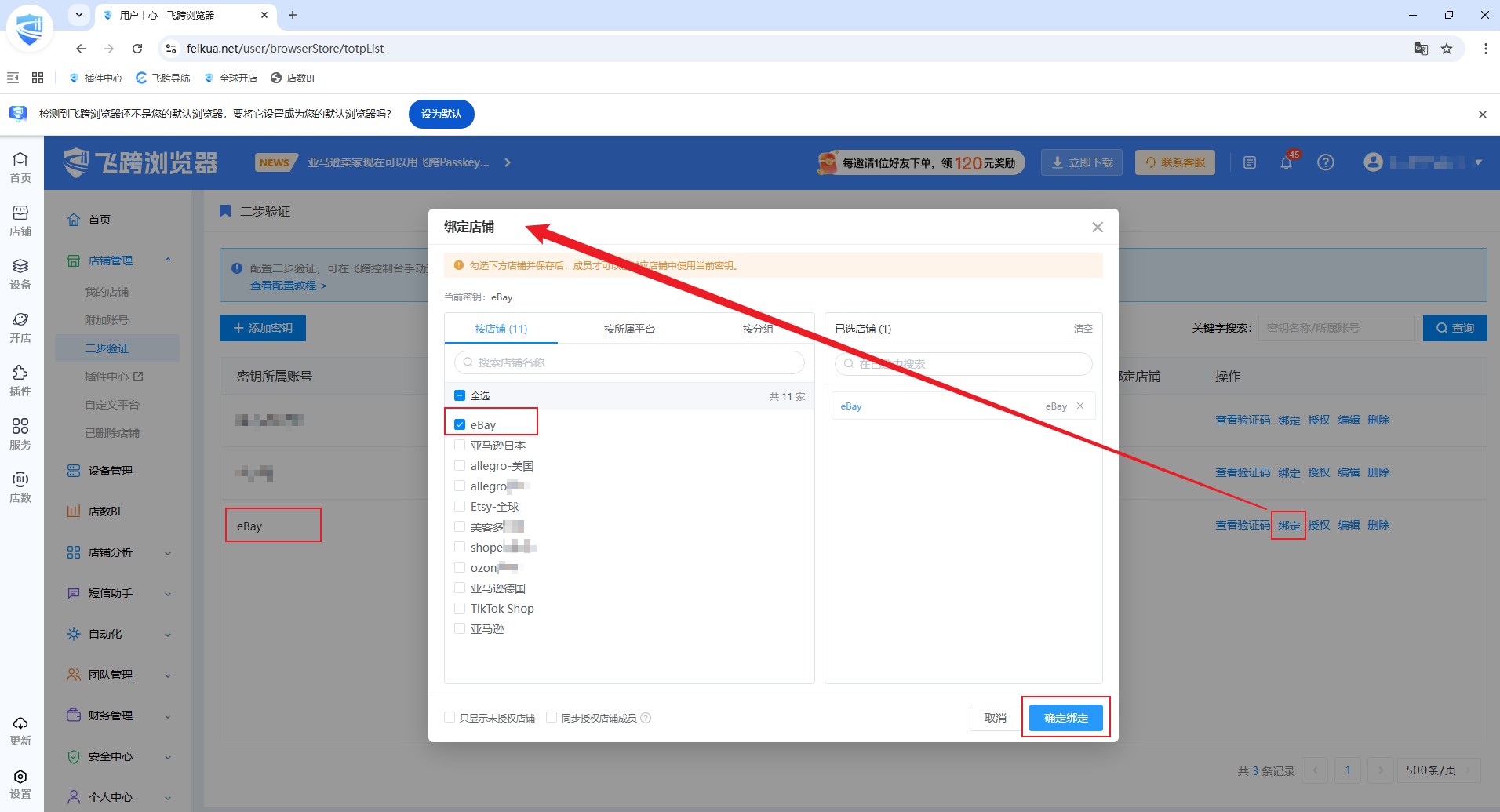Expand the 个人中心 sidebar section
This screenshot has width=1500, height=812.
pyautogui.click(x=168, y=797)
